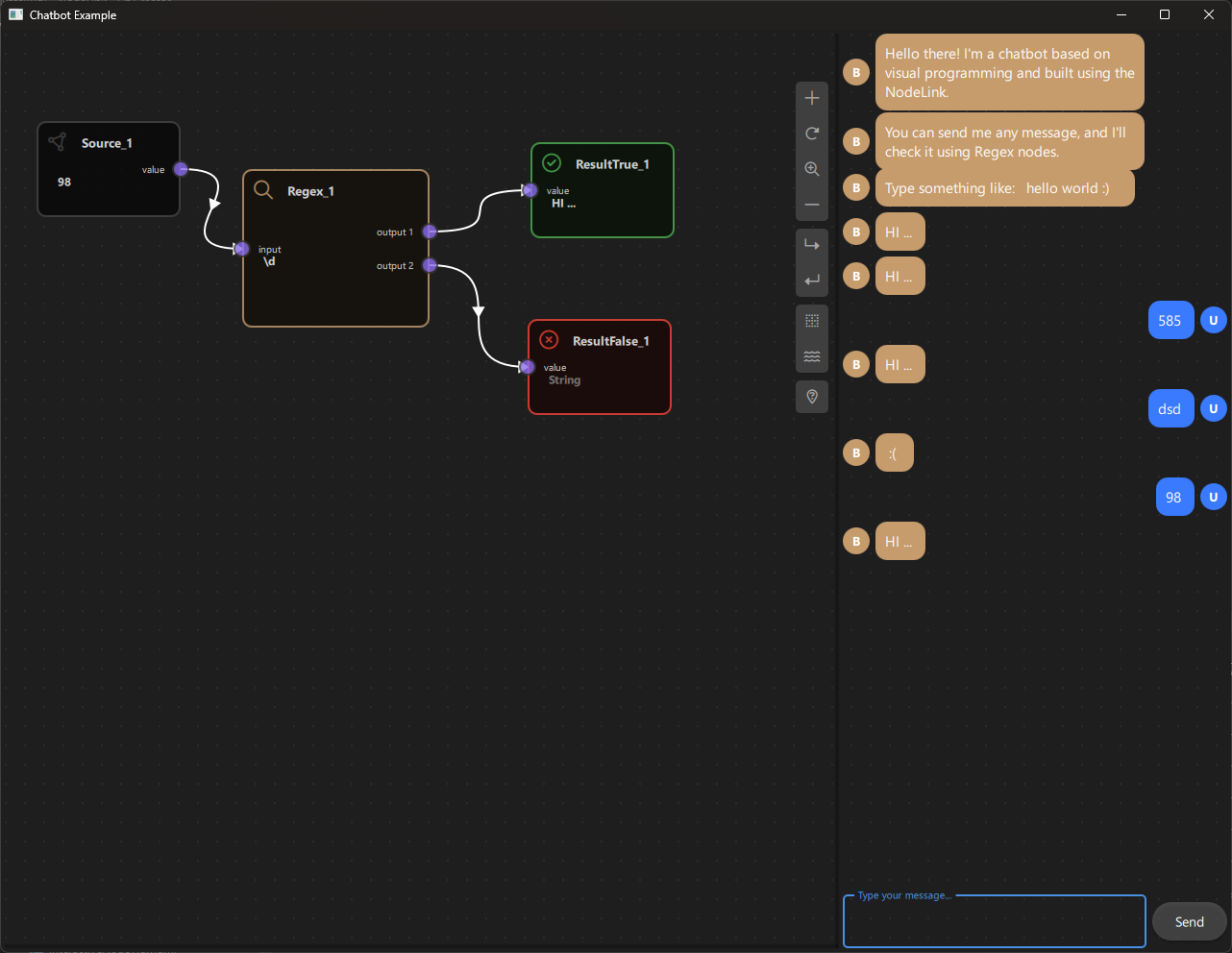Image resolution: width=1232 pixels, height=953 pixels.
Task: Click the output 1 connector on Regex_1
Action: [x=430, y=232]
